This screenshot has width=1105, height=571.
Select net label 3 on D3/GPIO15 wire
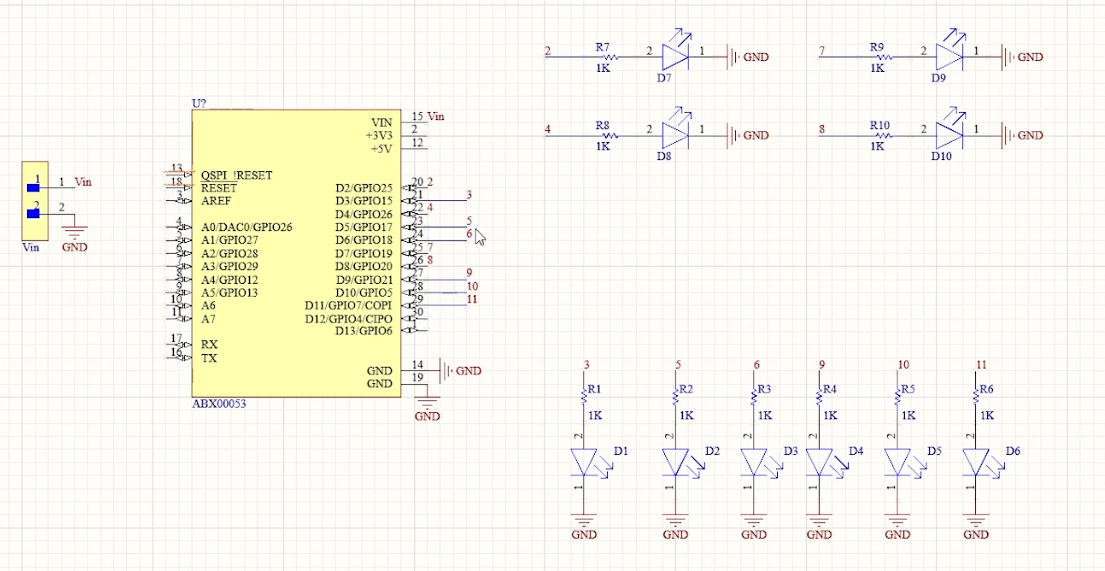[469, 195]
